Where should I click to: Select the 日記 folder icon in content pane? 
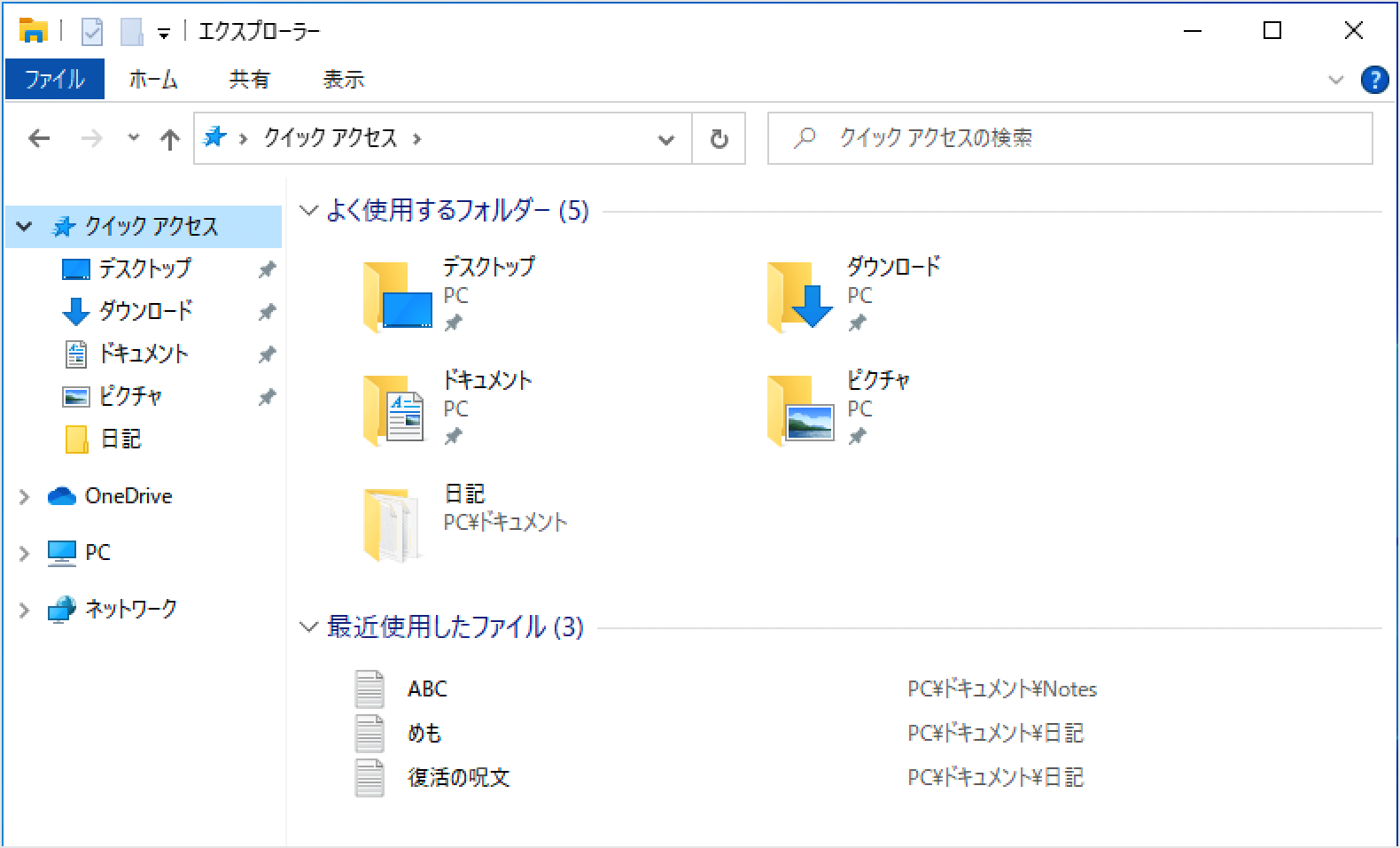click(x=392, y=525)
